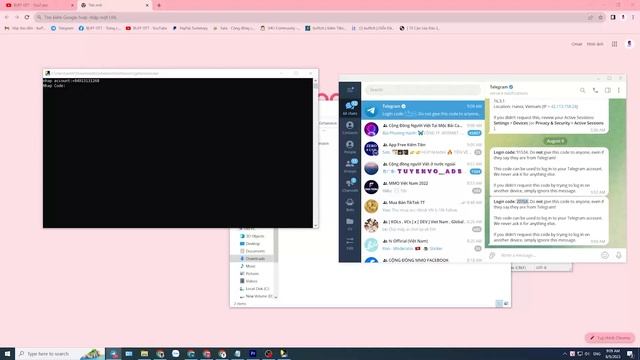Click the Chrome reload button
This screenshot has height=360, width=640.
tap(27, 17)
